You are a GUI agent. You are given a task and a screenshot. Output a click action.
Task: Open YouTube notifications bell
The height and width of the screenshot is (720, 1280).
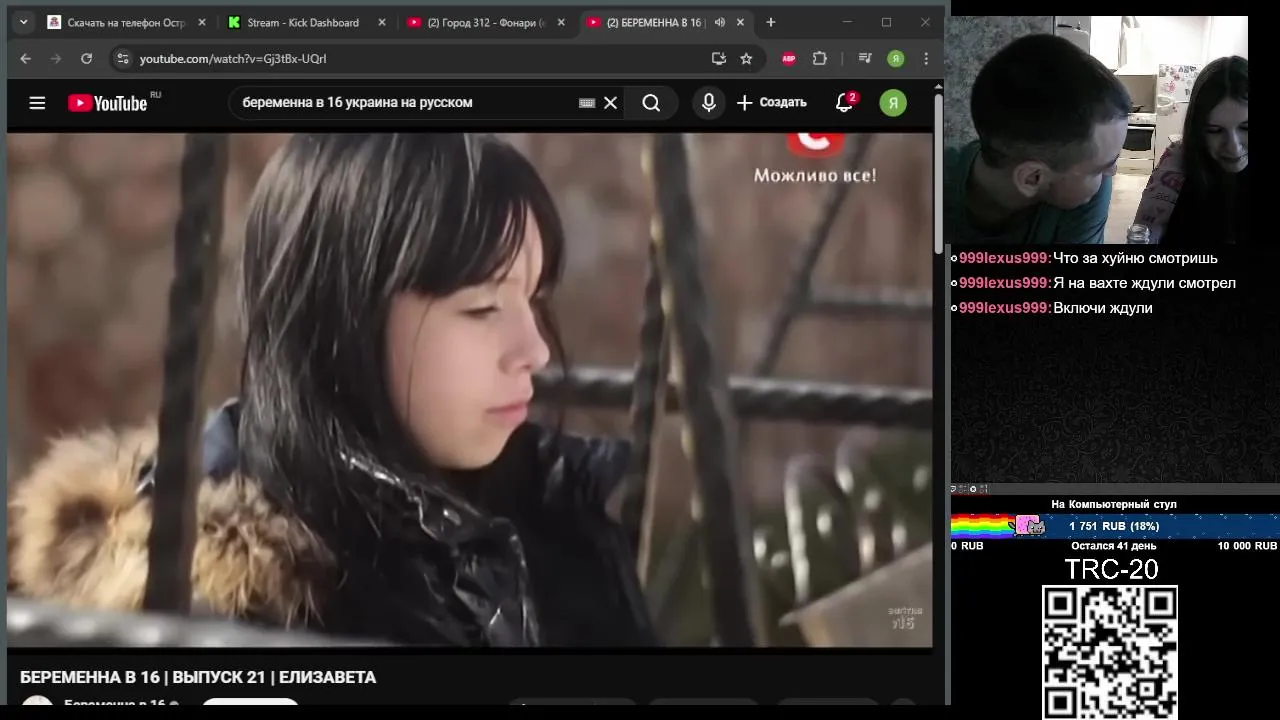845,102
